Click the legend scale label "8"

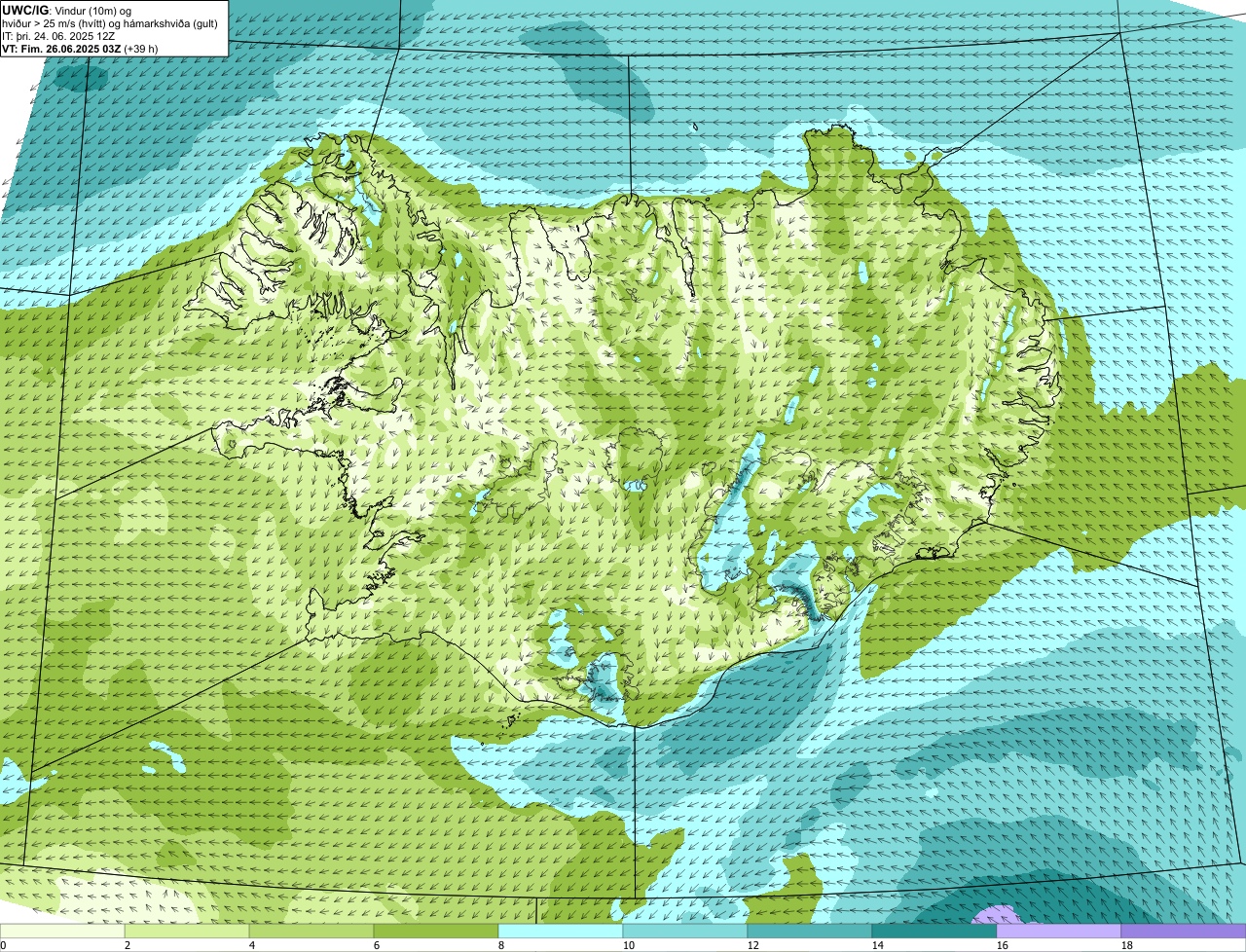point(501,945)
